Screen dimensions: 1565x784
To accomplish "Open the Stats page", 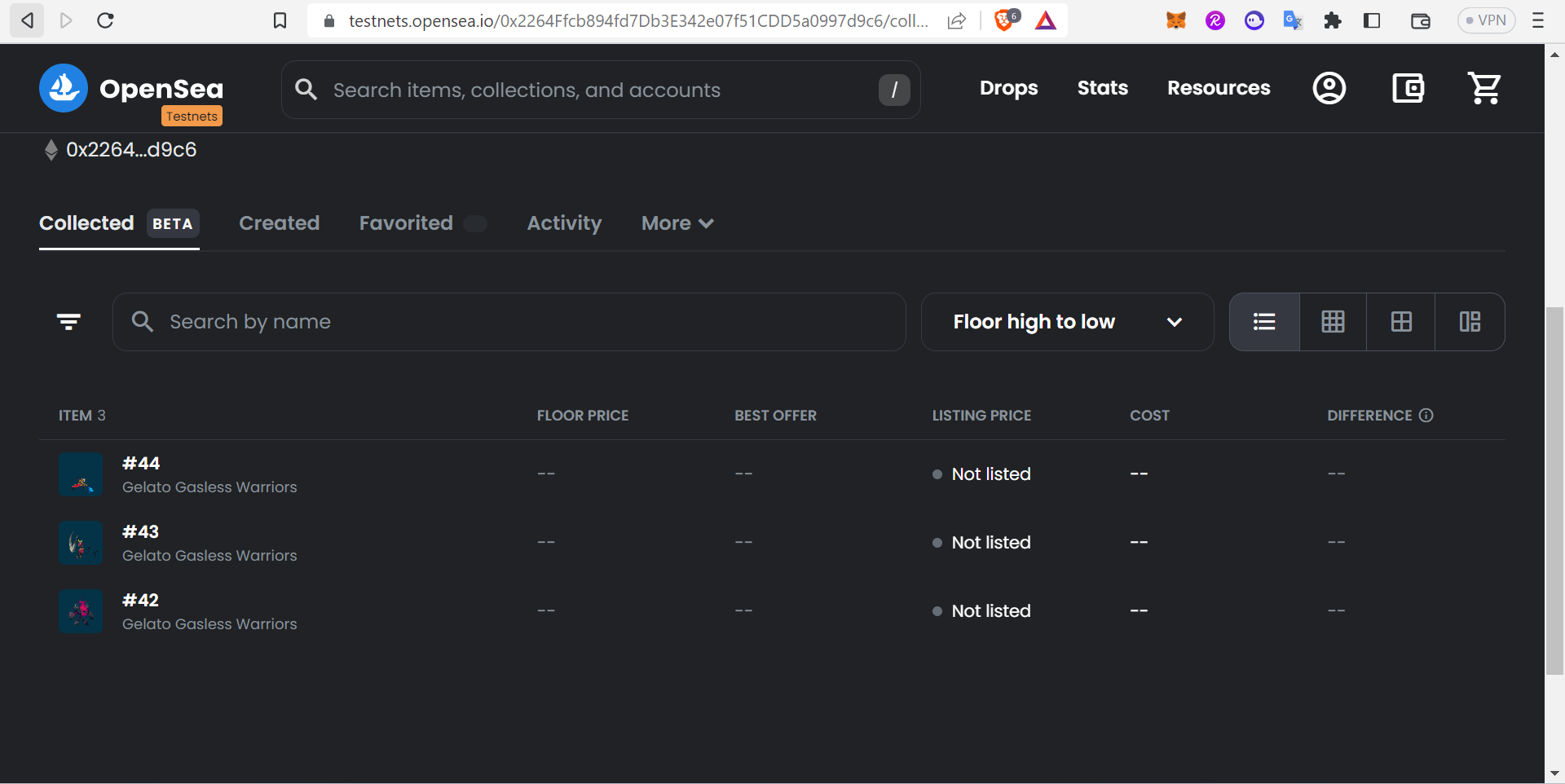I will [x=1102, y=88].
